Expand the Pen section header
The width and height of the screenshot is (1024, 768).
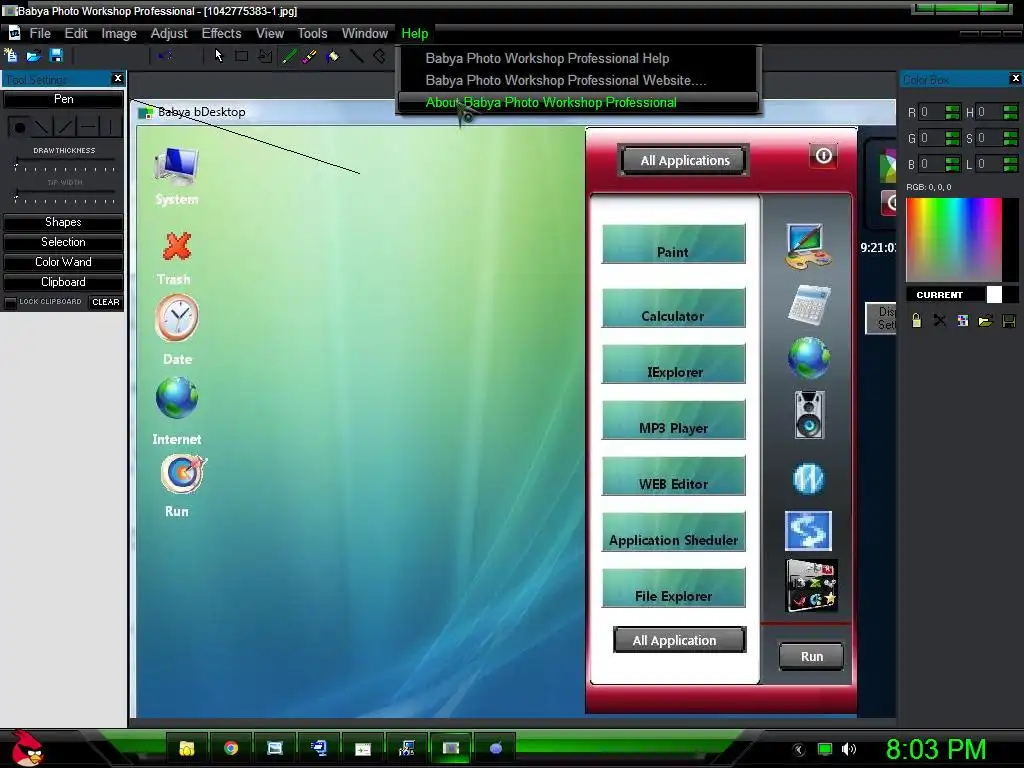[63, 99]
